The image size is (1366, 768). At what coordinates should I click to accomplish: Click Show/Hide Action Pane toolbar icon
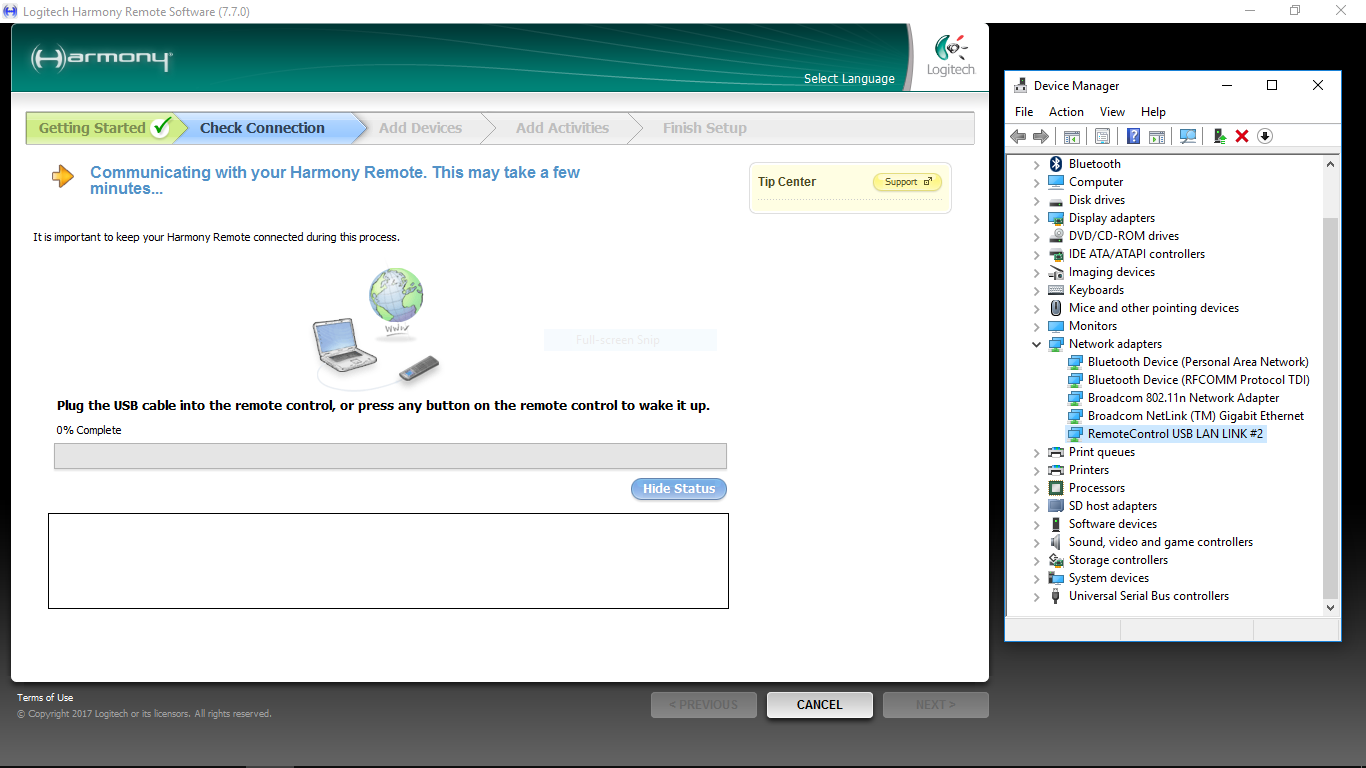[1157, 136]
